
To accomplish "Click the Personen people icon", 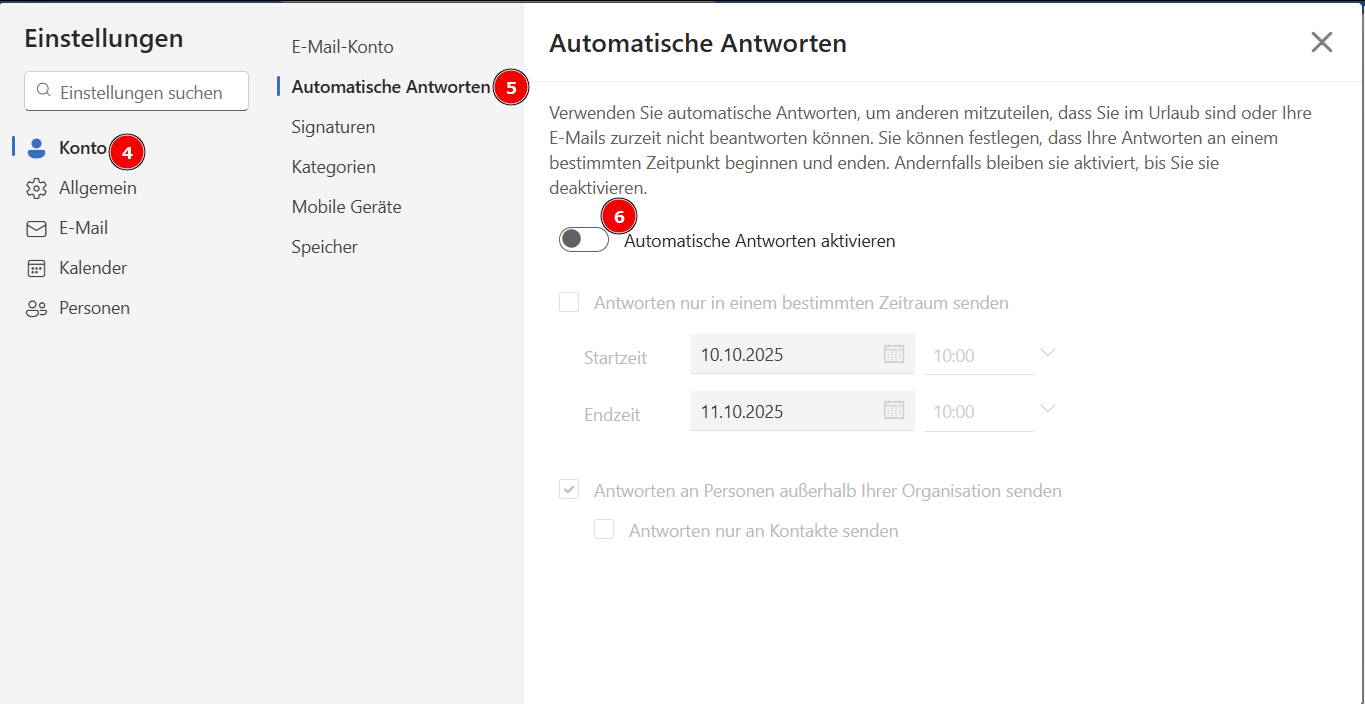I will 37,308.
